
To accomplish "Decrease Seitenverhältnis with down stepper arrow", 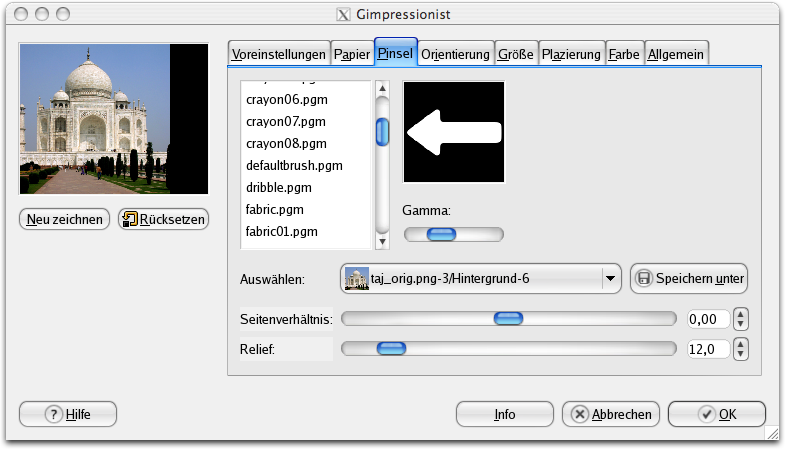I will [741, 324].
